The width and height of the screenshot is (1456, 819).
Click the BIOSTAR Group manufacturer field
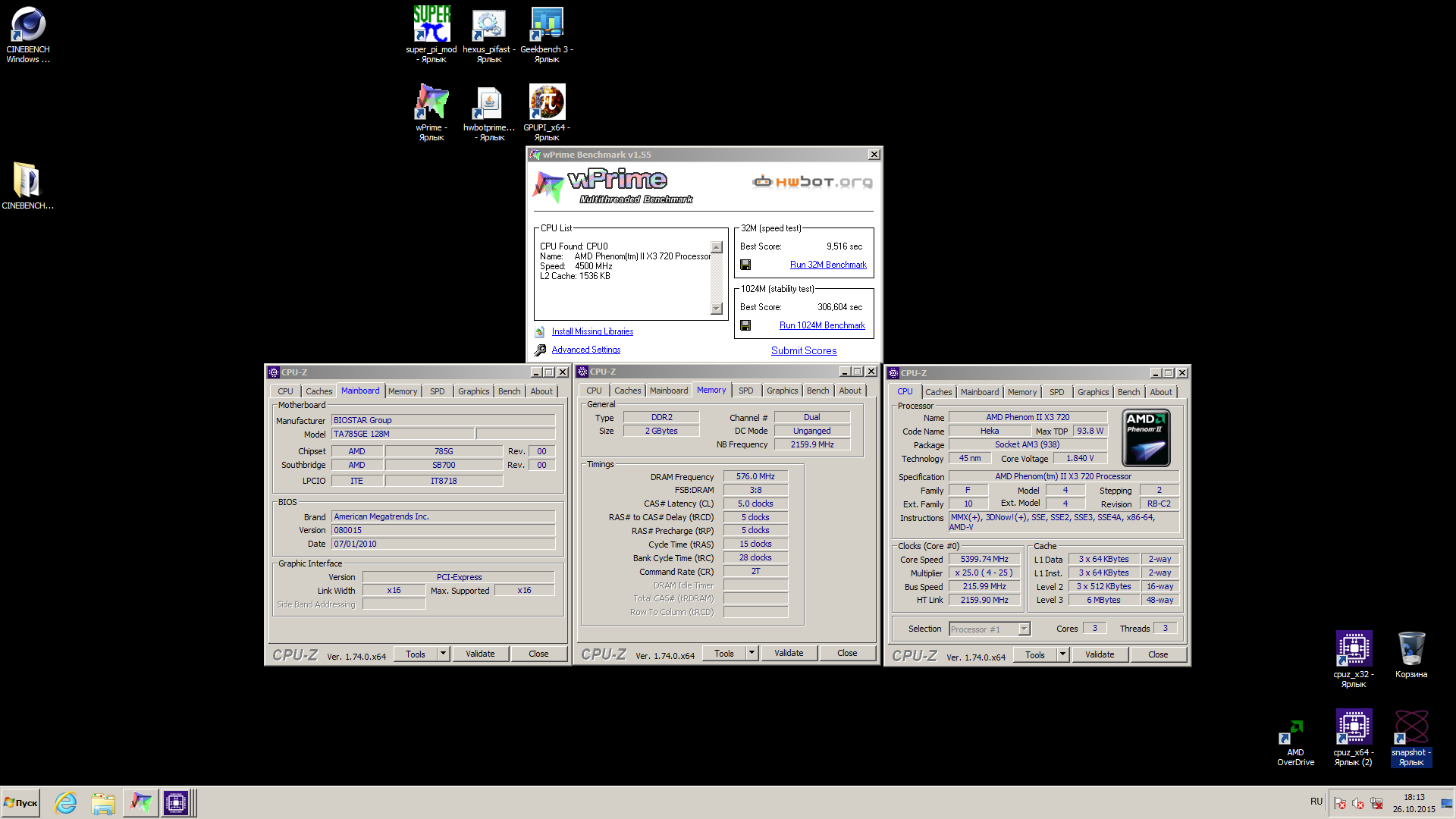point(443,420)
